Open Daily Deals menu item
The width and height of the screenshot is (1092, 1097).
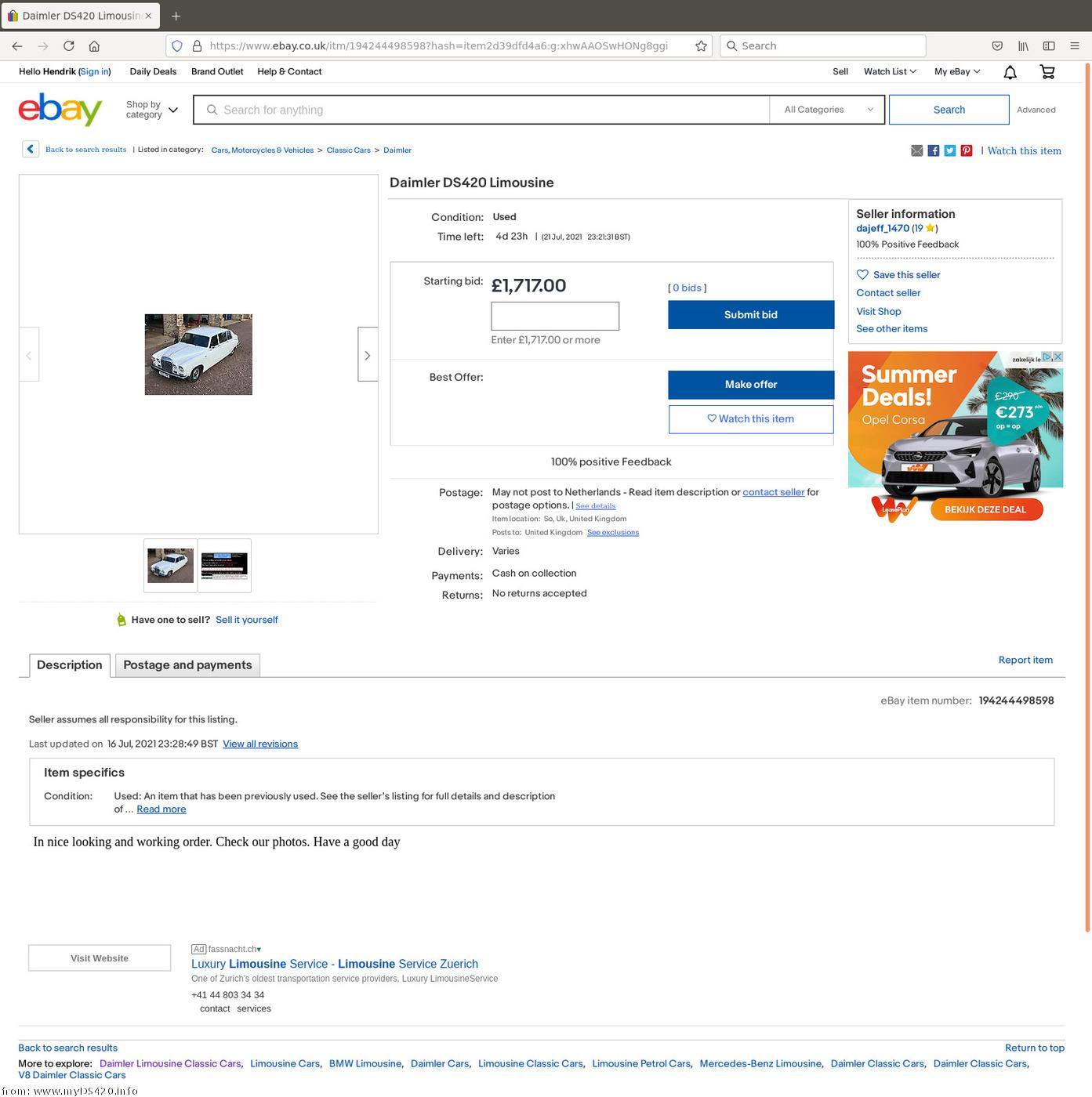pos(153,71)
